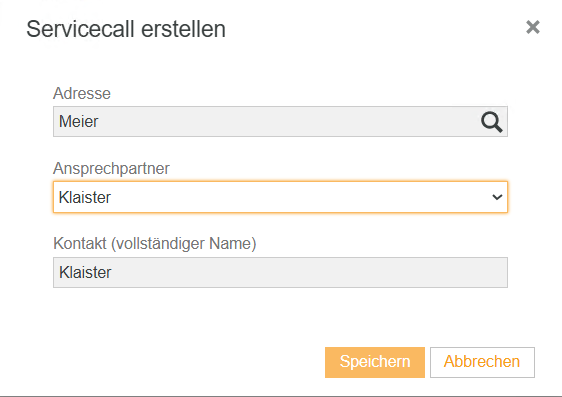Open the Klaister combo box
This screenshot has height=397, width=562.
point(280,197)
